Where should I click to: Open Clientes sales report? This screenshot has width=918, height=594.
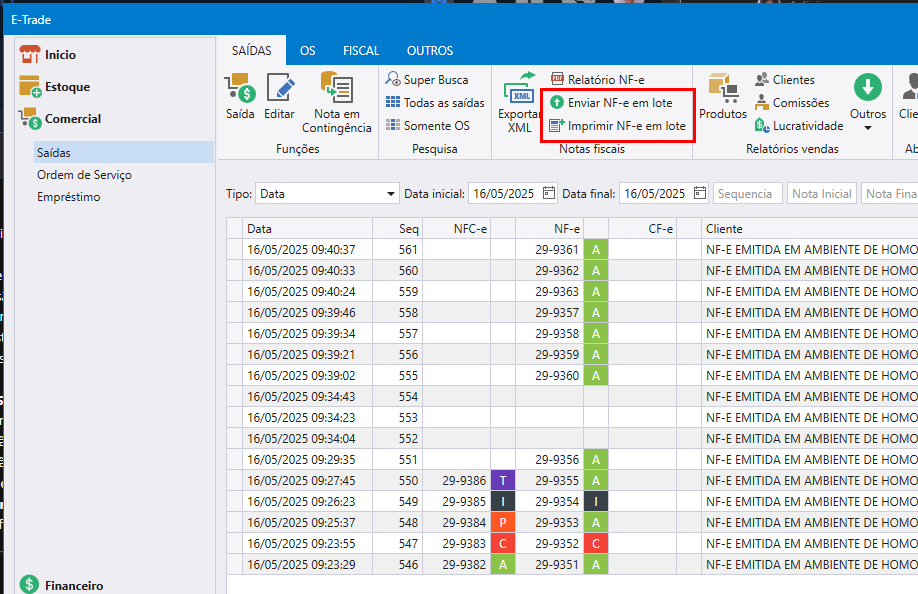785,80
